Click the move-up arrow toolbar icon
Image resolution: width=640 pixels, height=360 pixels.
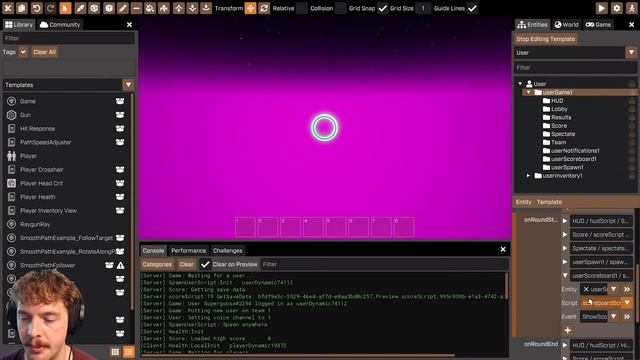point(178,8)
